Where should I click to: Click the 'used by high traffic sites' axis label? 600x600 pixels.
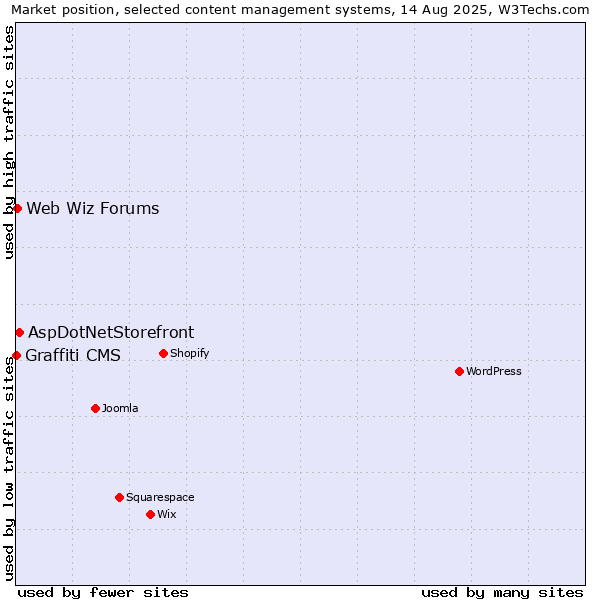8,142
